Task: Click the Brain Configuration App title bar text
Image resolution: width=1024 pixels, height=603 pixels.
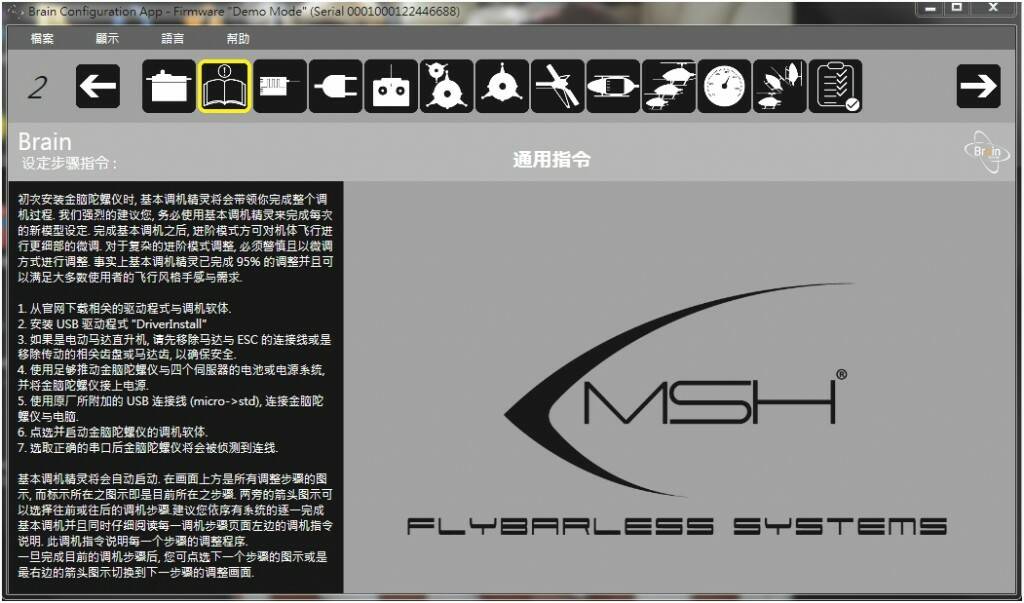Action: [x=244, y=12]
